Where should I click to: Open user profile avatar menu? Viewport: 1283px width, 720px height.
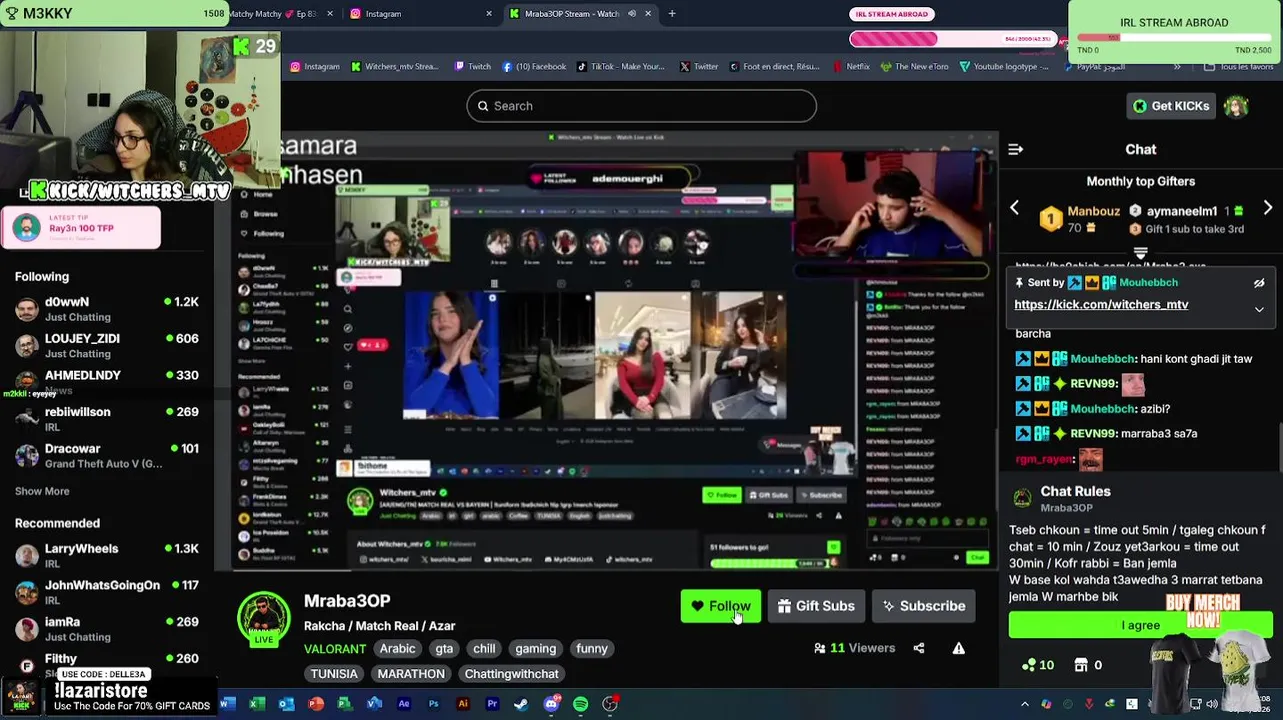1237,106
